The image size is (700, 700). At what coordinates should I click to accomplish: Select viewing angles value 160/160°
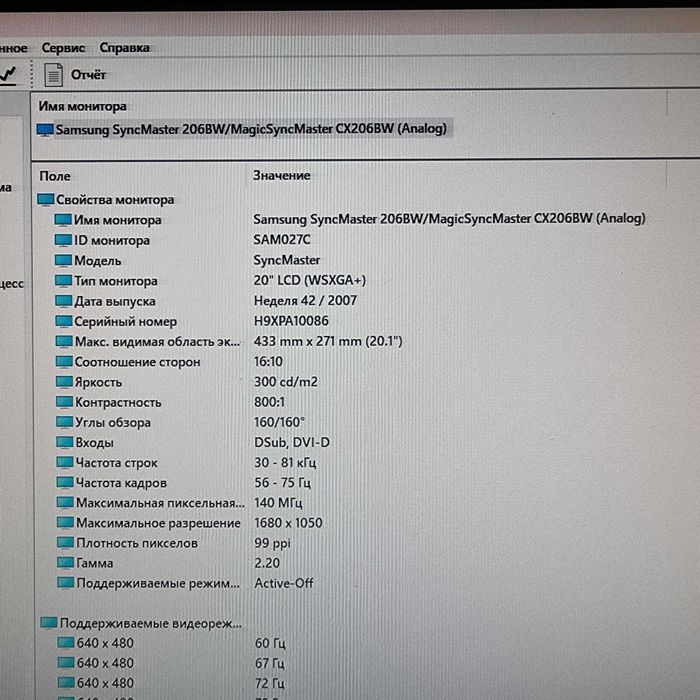(279, 422)
